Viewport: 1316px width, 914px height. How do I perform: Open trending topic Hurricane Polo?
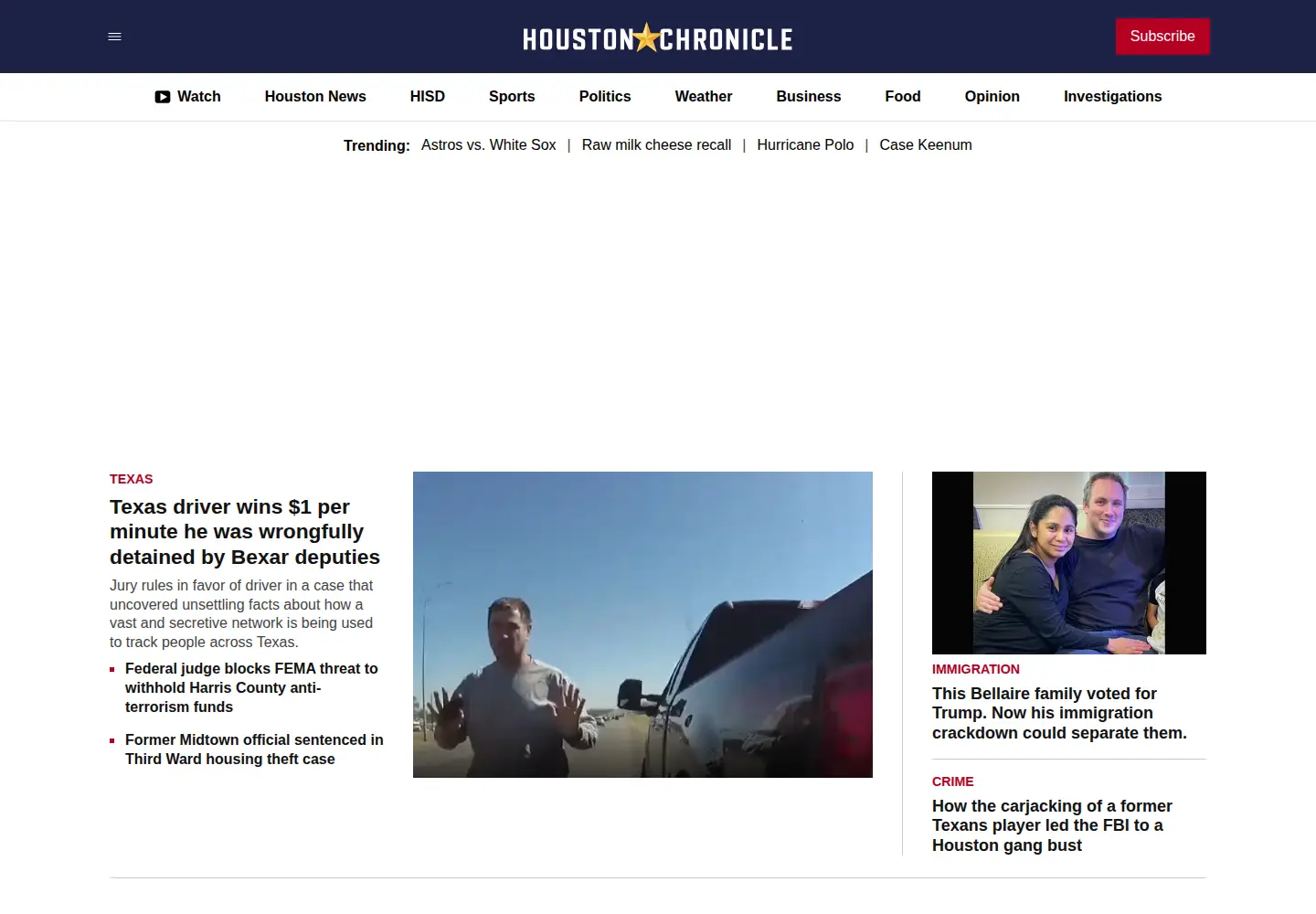click(805, 145)
